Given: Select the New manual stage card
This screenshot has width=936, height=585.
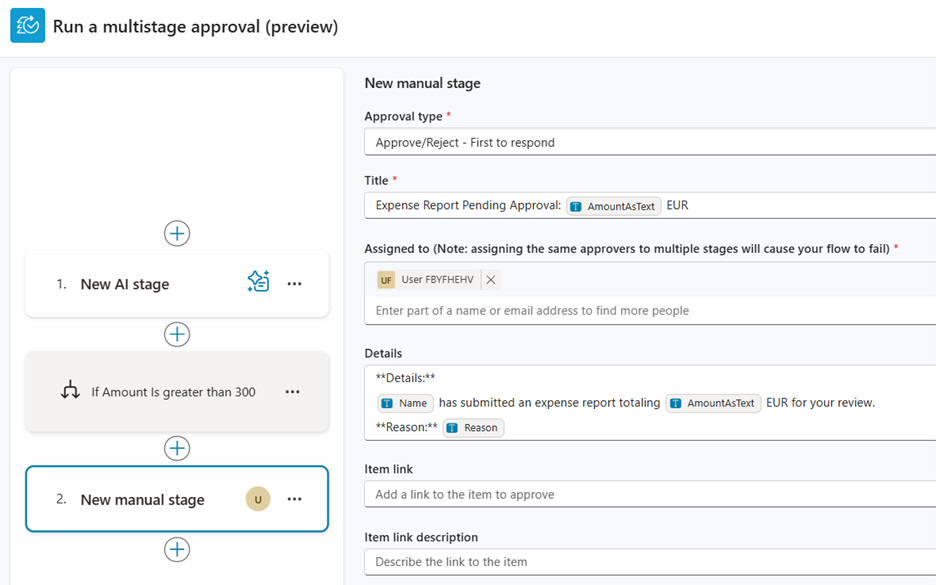Looking at the screenshot, I should point(142,499).
